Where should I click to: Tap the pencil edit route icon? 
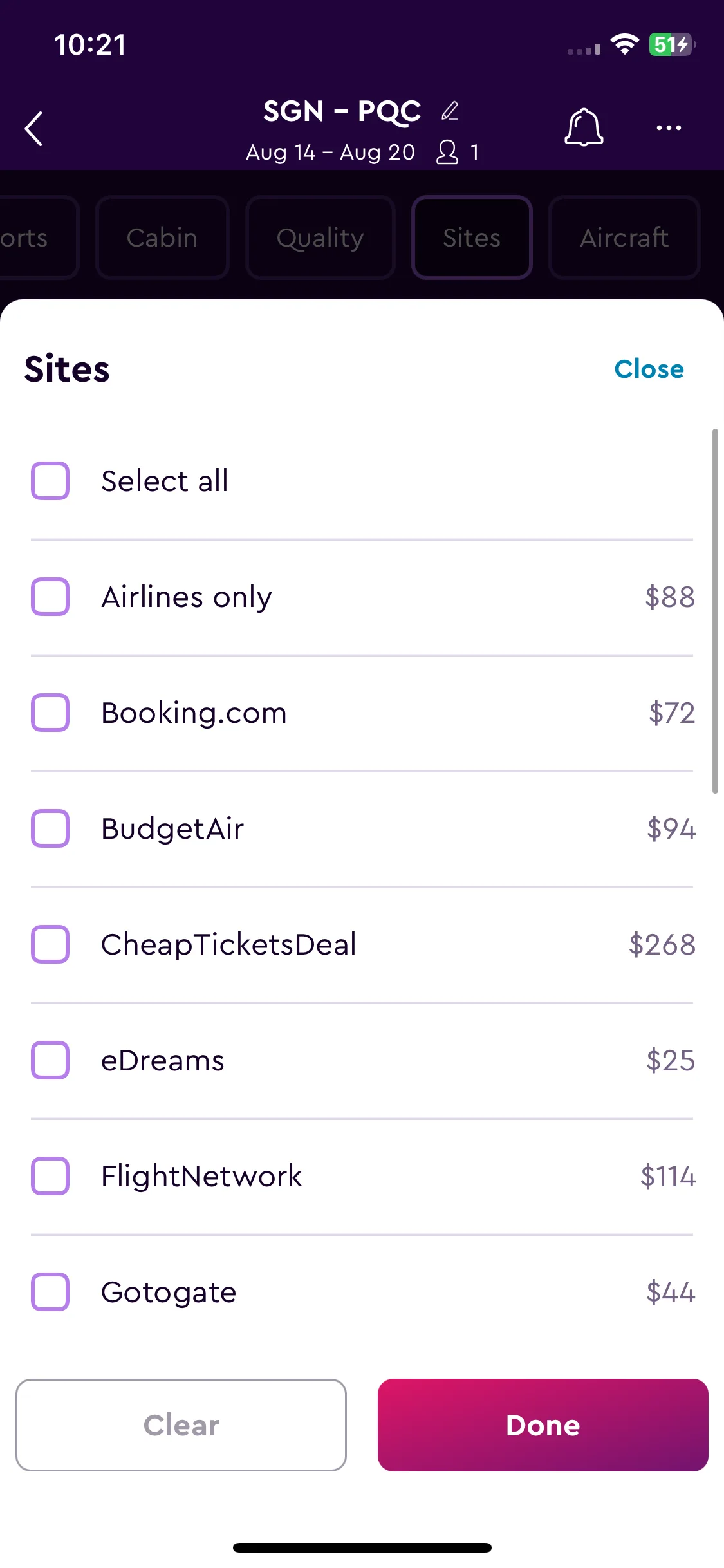(x=450, y=111)
